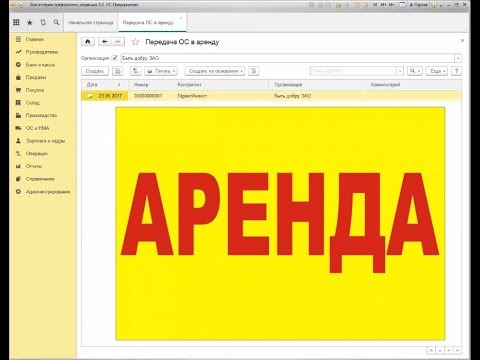The image size is (480, 360).
Task: Close the form with the X near title
Action: tap(462, 40)
